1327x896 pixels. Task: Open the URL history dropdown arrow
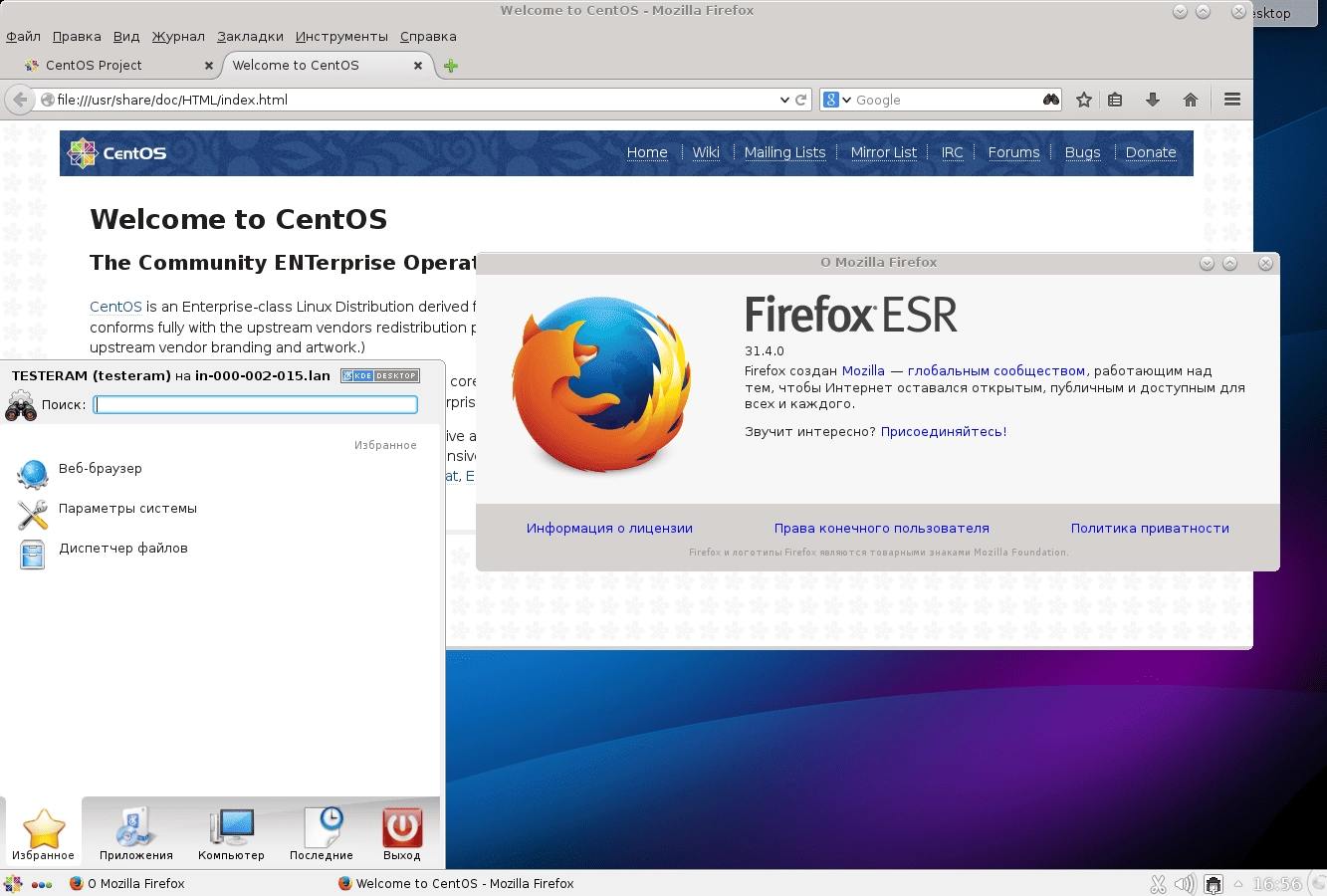(784, 100)
